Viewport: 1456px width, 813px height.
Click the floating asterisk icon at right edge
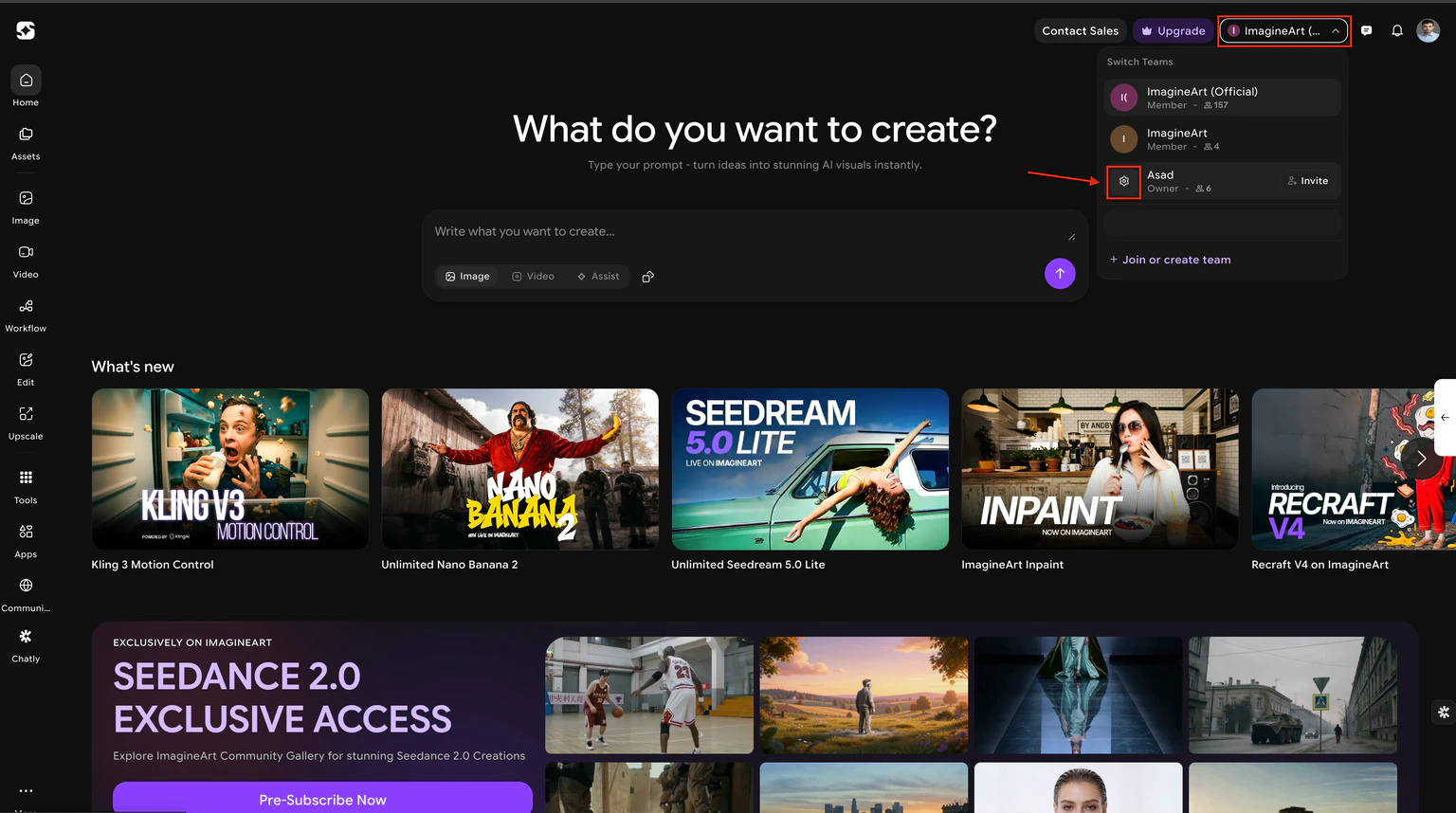1444,712
